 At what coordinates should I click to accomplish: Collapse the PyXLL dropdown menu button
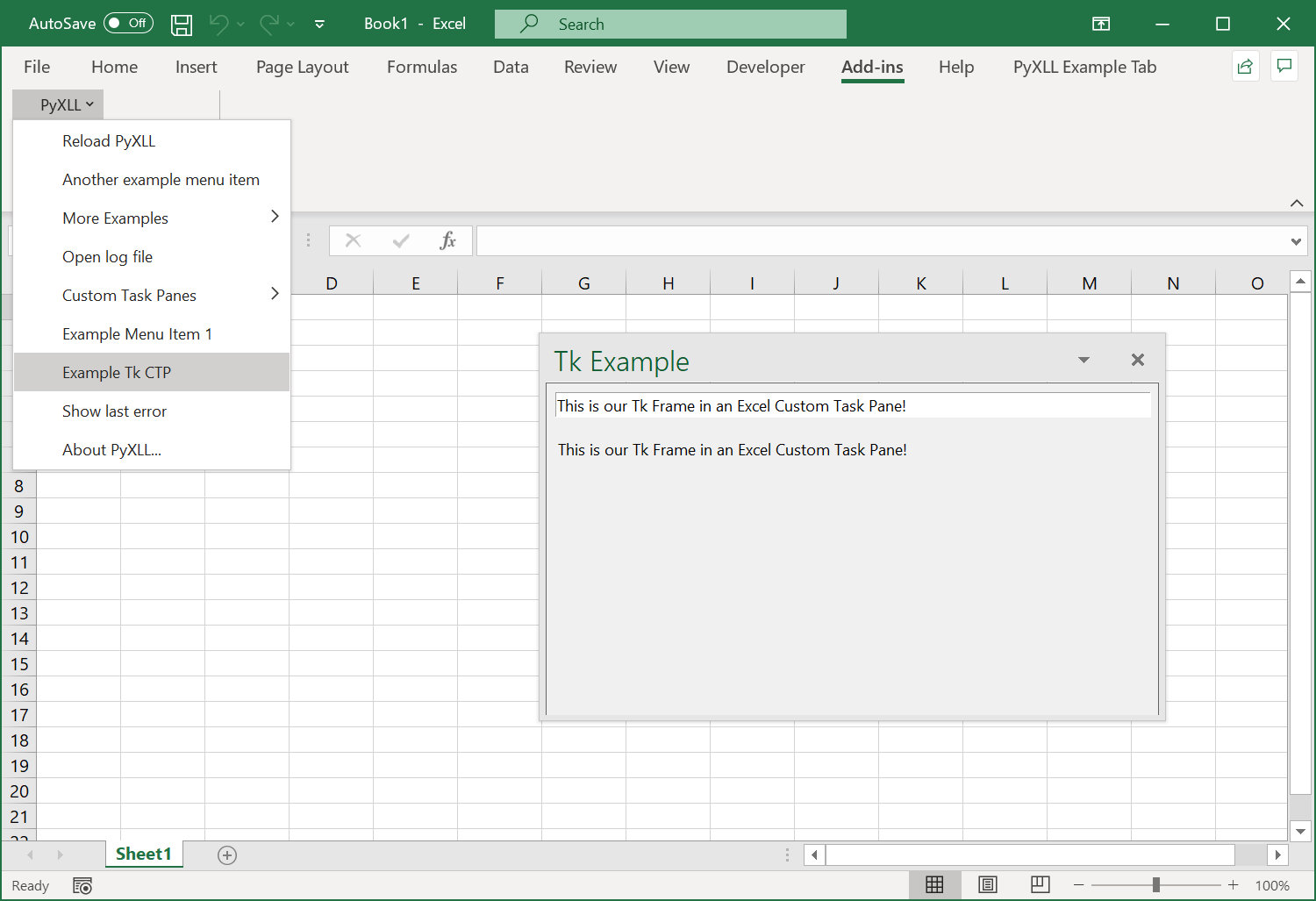(x=58, y=104)
